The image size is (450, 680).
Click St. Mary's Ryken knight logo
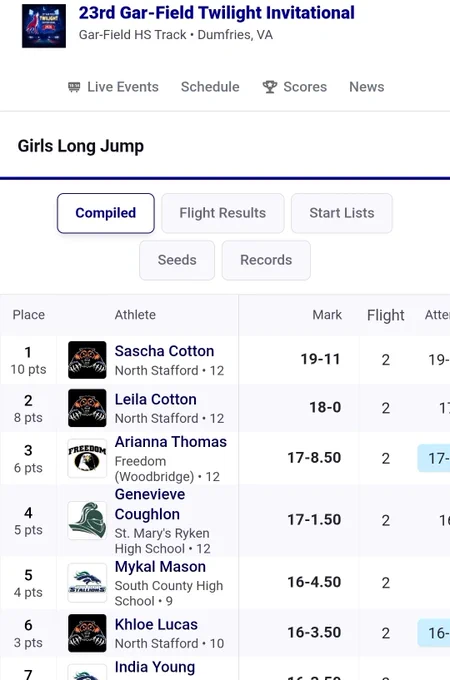87,520
